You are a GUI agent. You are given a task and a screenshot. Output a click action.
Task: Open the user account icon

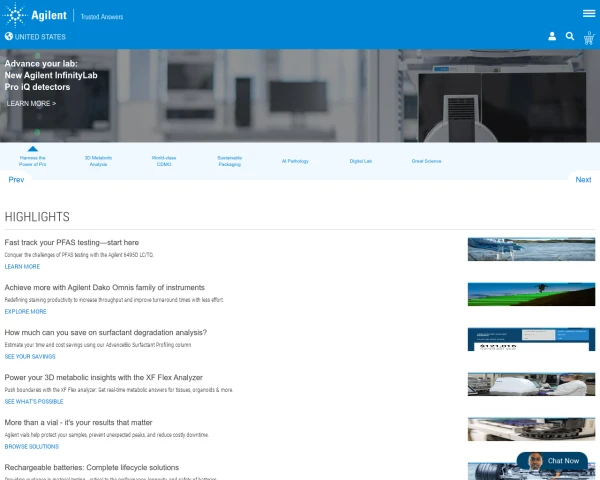pos(552,36)
